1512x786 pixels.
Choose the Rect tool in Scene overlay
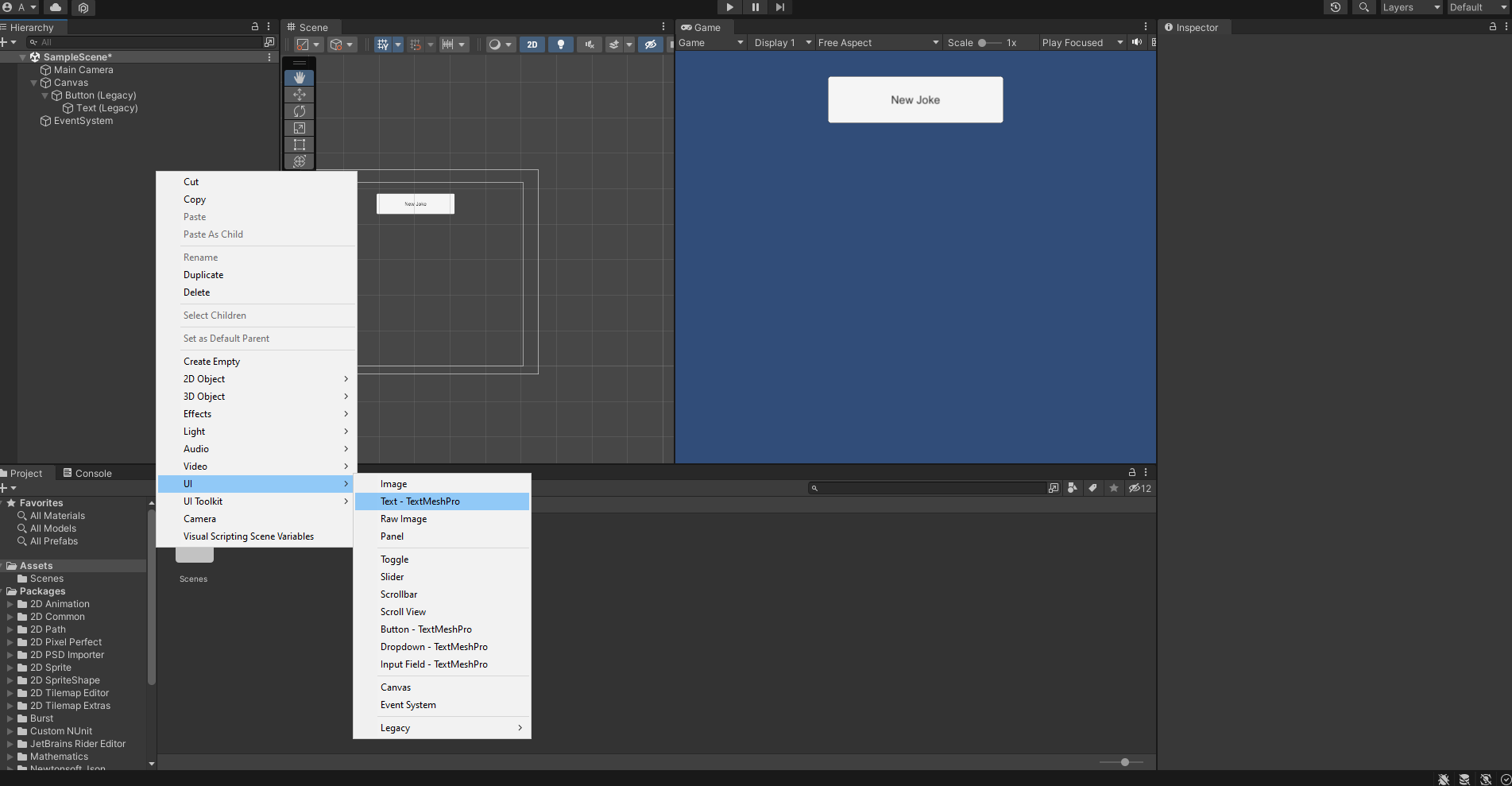click(x=300, y=145)
